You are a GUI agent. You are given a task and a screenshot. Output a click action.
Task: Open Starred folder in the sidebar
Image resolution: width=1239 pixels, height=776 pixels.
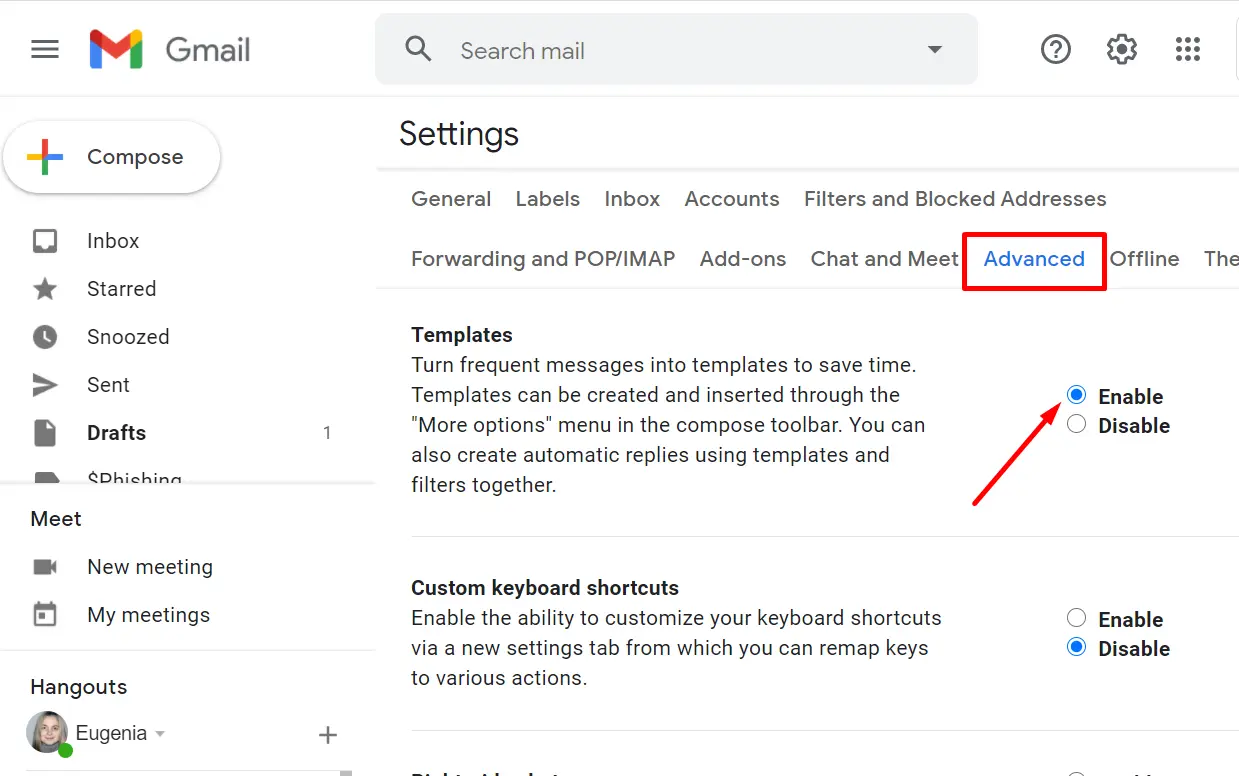122,289
